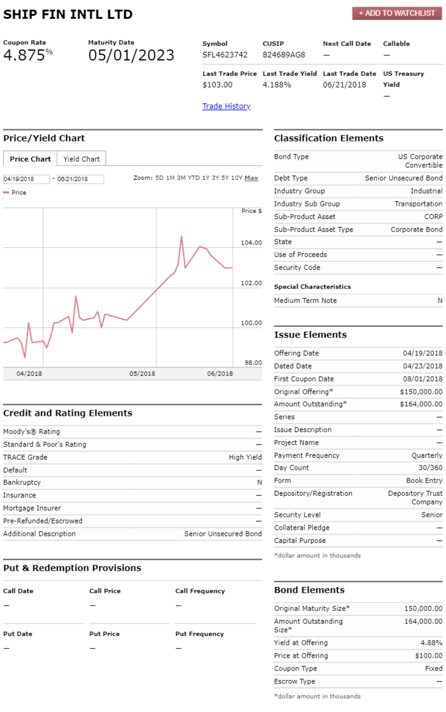The height and width of the screenshot is (712, 446).
Task: Click the 05/2018 label on chart timeline
Action: click(142, 373)
